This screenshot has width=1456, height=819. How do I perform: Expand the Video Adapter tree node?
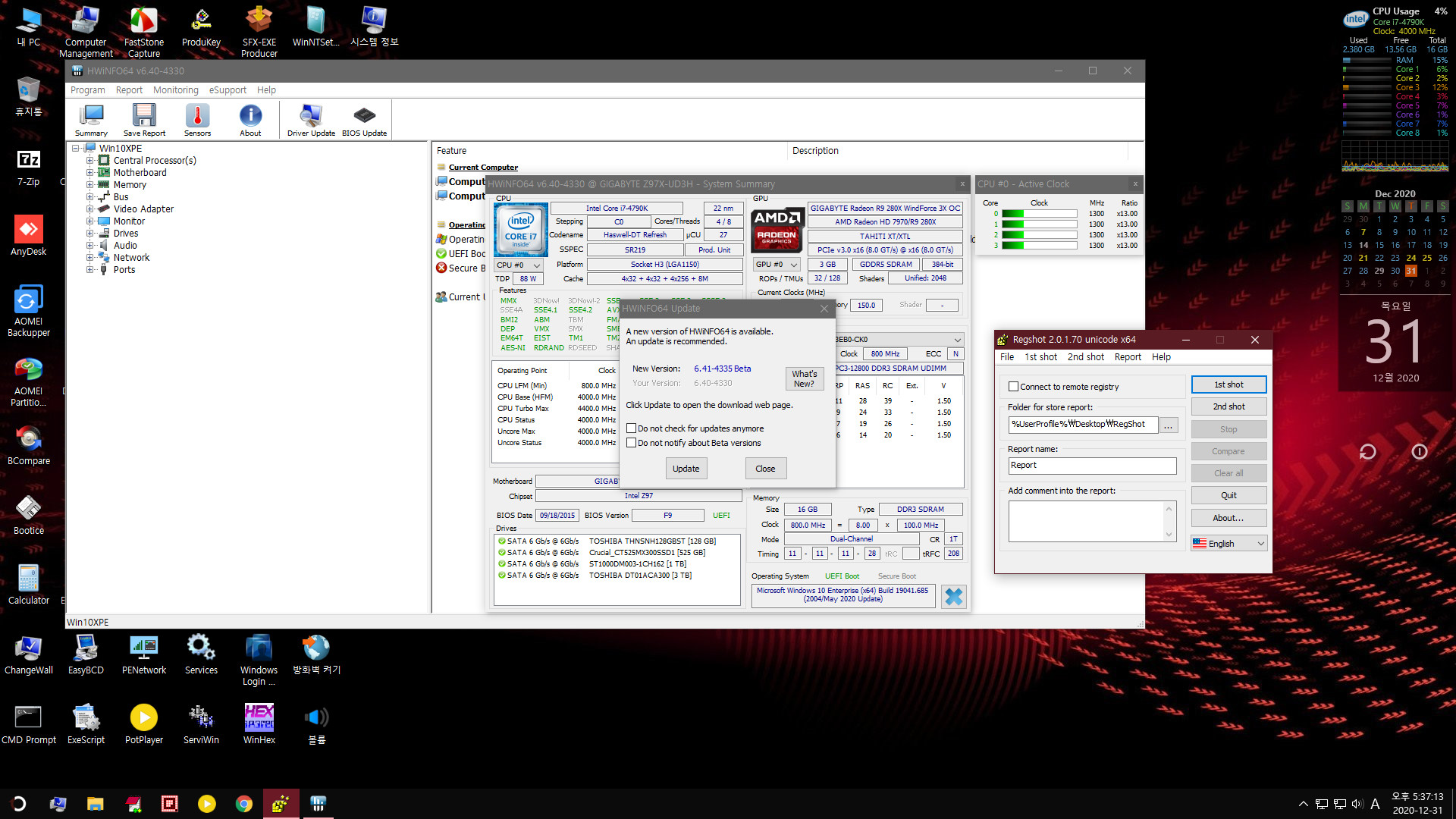click(89, 209)
